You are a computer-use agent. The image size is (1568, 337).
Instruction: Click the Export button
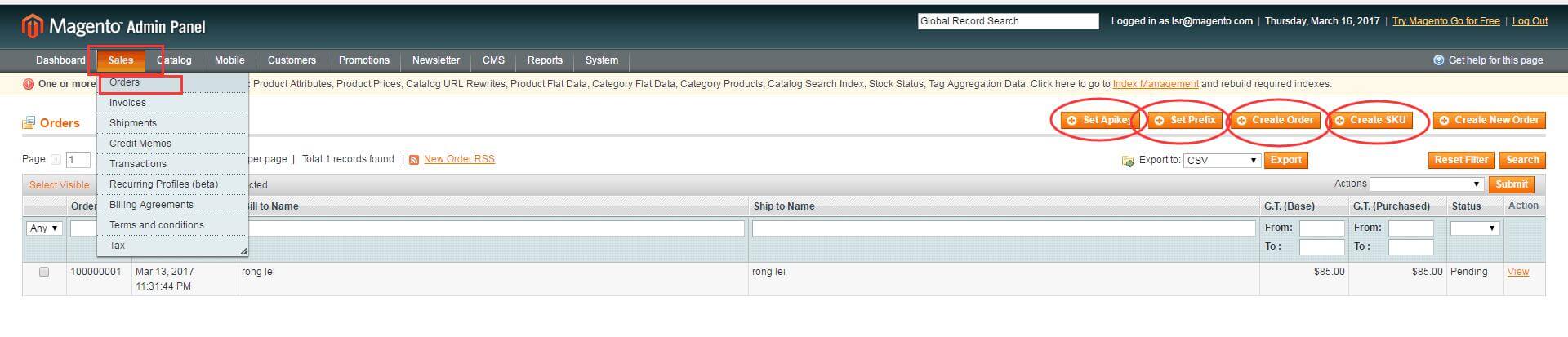pos(1285,160)
